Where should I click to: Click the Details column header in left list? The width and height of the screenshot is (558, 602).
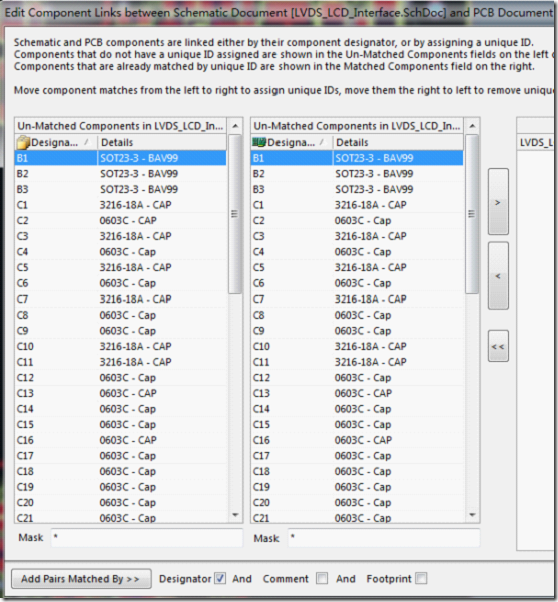[x=162, y=142]
